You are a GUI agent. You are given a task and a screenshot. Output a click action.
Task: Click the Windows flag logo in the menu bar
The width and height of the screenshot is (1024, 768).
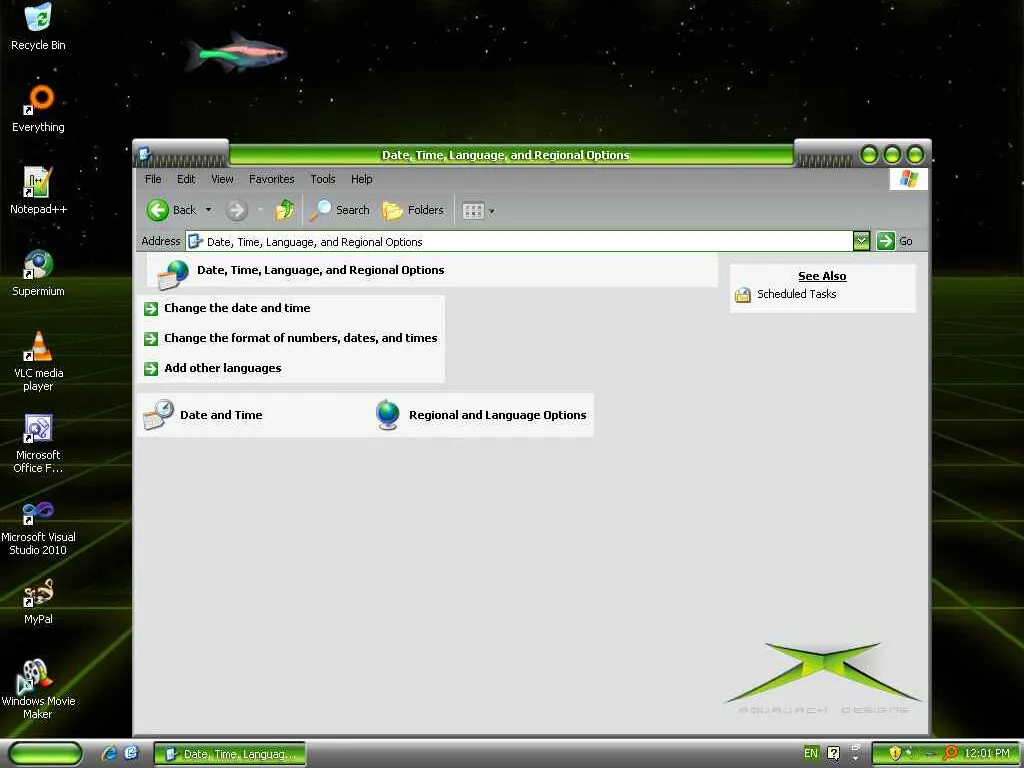point(908,179)
